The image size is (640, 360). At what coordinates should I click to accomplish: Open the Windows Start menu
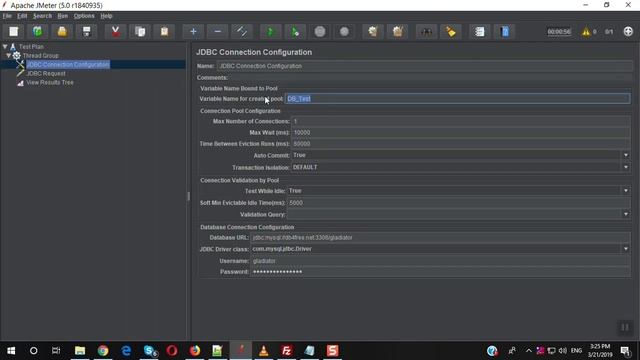coord(11,351)
